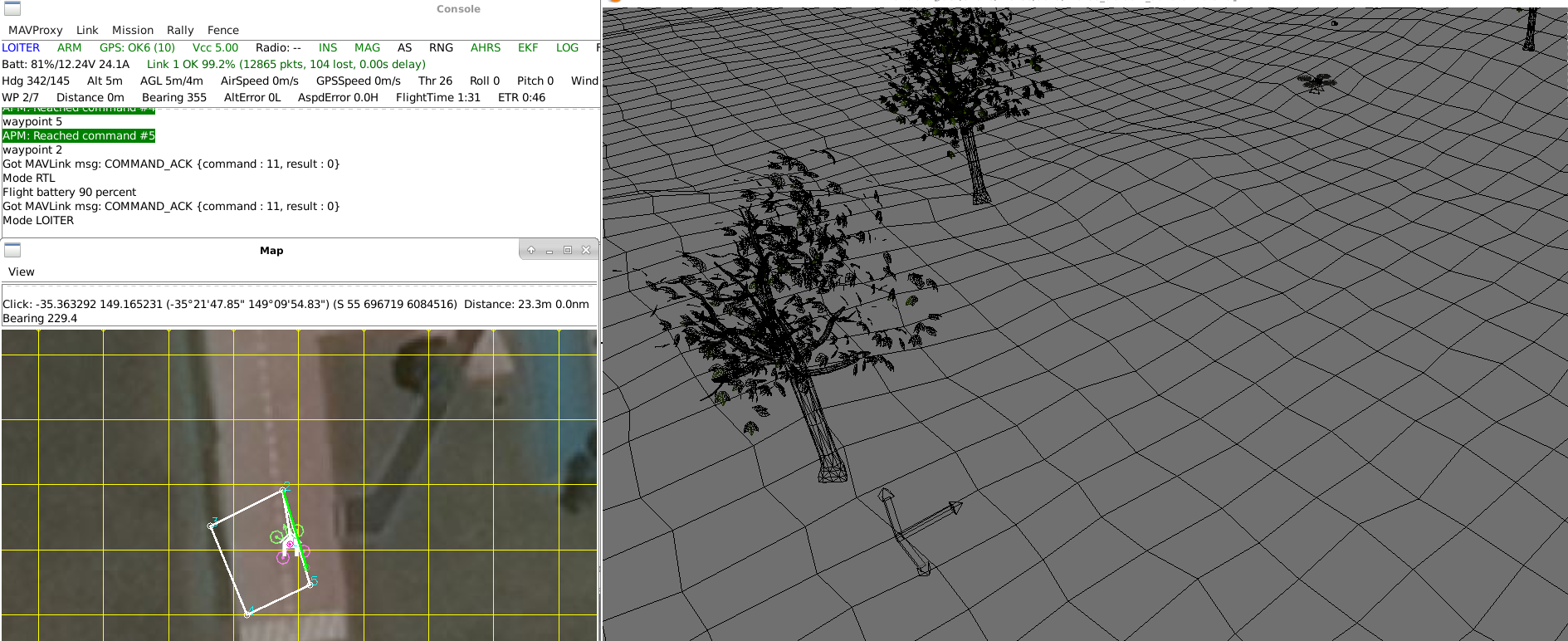
Task: Close the Map window
Action: [586, 250]
